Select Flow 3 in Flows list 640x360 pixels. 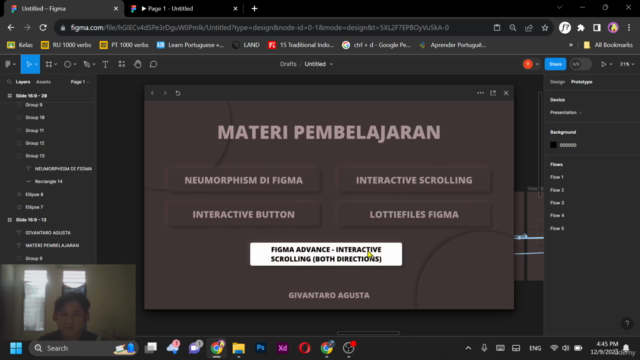tap(557, 203)
